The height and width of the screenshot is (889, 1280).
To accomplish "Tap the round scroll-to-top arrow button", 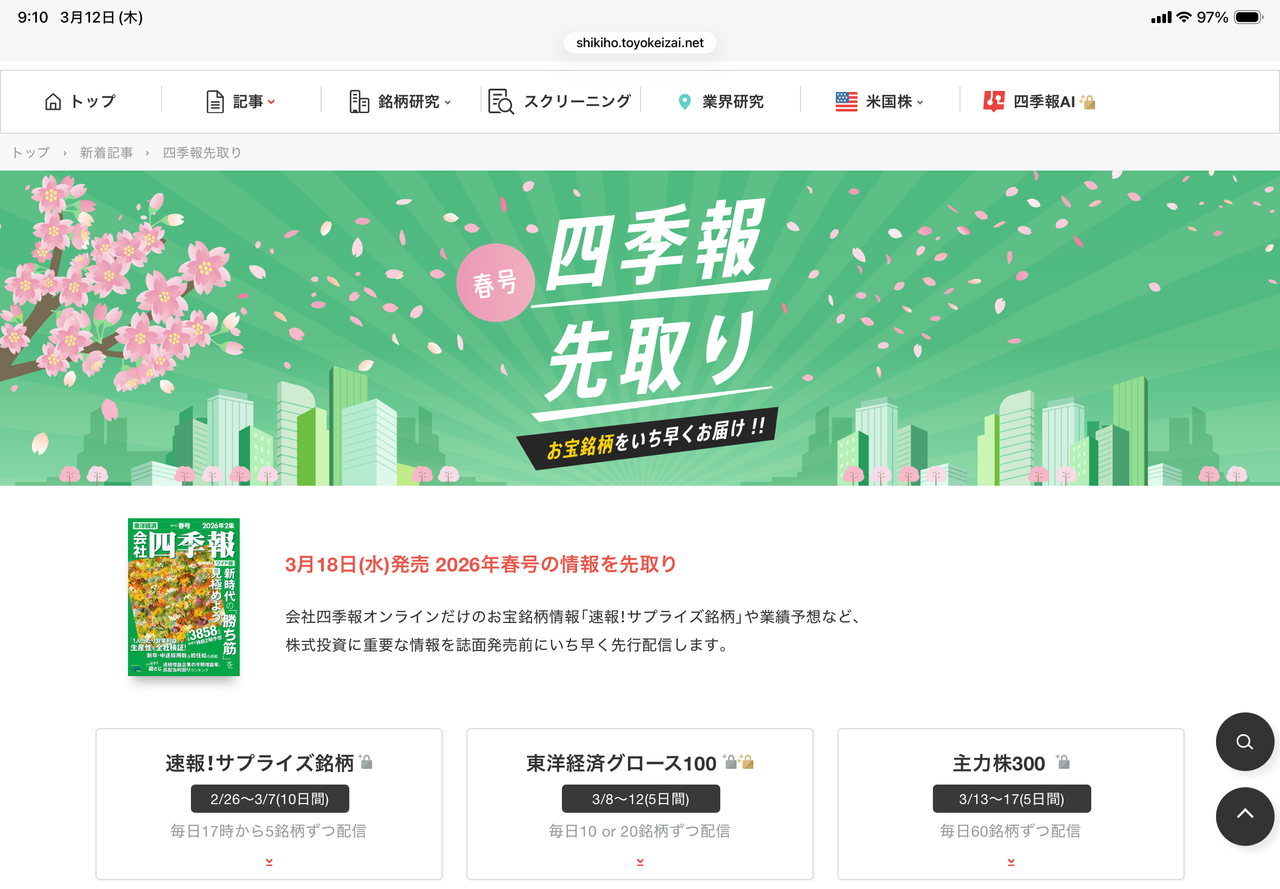I will point(1245,816).
